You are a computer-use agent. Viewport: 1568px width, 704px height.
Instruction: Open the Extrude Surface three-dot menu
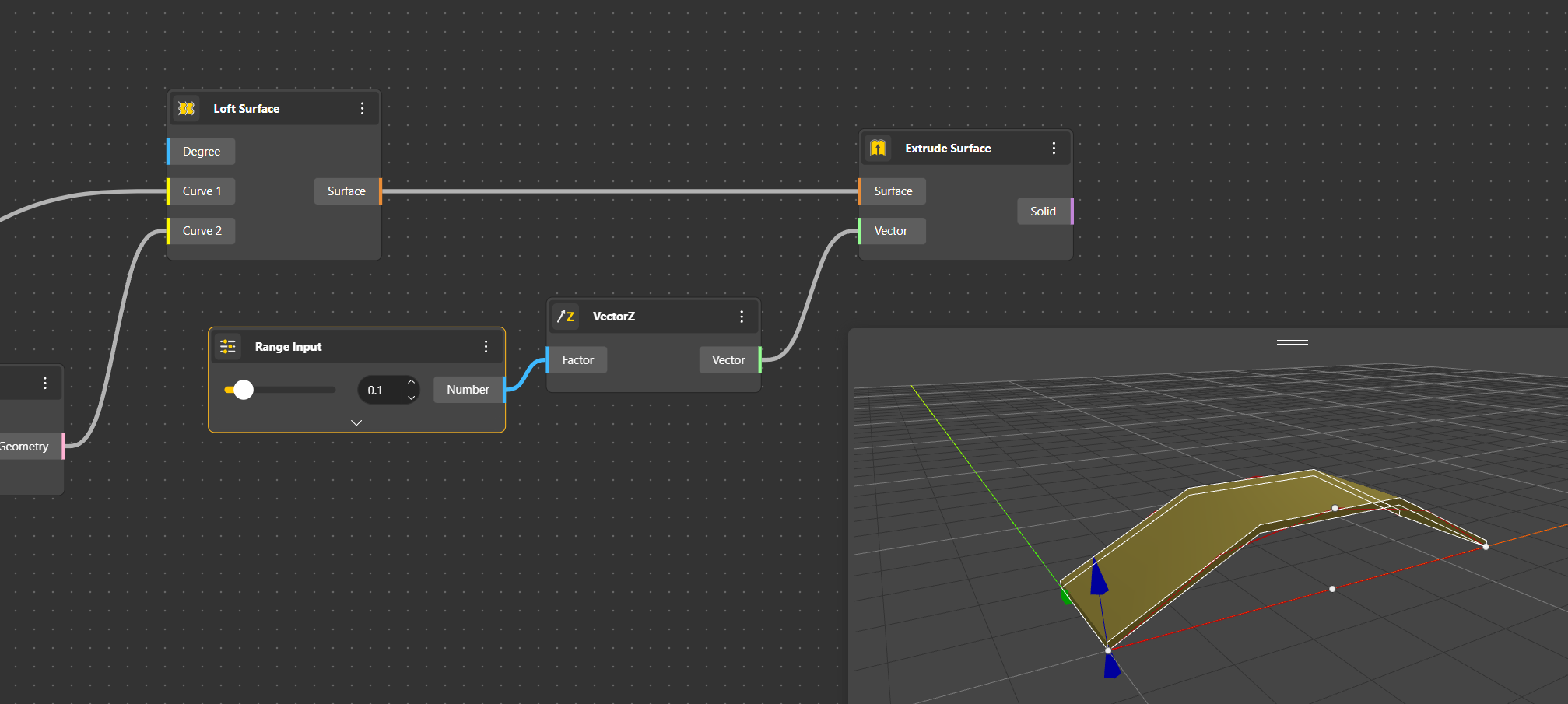coord(1054,148)
